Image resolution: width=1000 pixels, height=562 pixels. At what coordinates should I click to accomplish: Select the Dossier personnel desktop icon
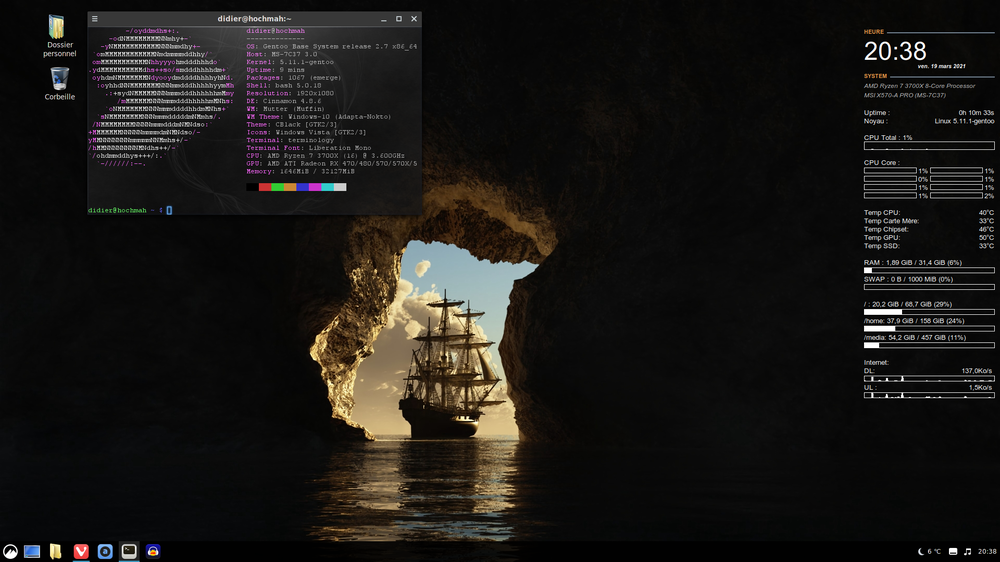click(59, 36)
